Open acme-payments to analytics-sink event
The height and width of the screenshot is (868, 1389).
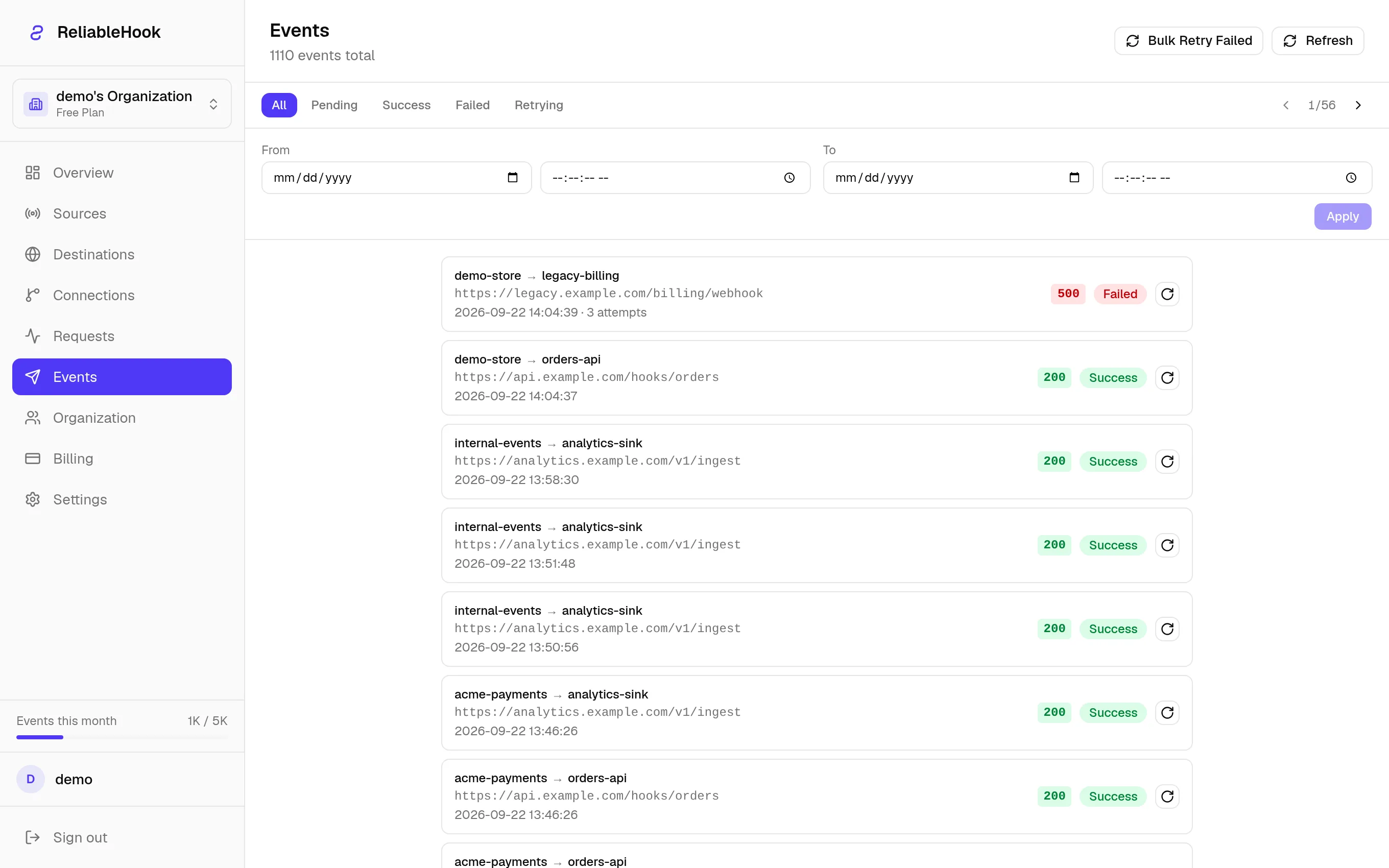(x=817, y=712)
